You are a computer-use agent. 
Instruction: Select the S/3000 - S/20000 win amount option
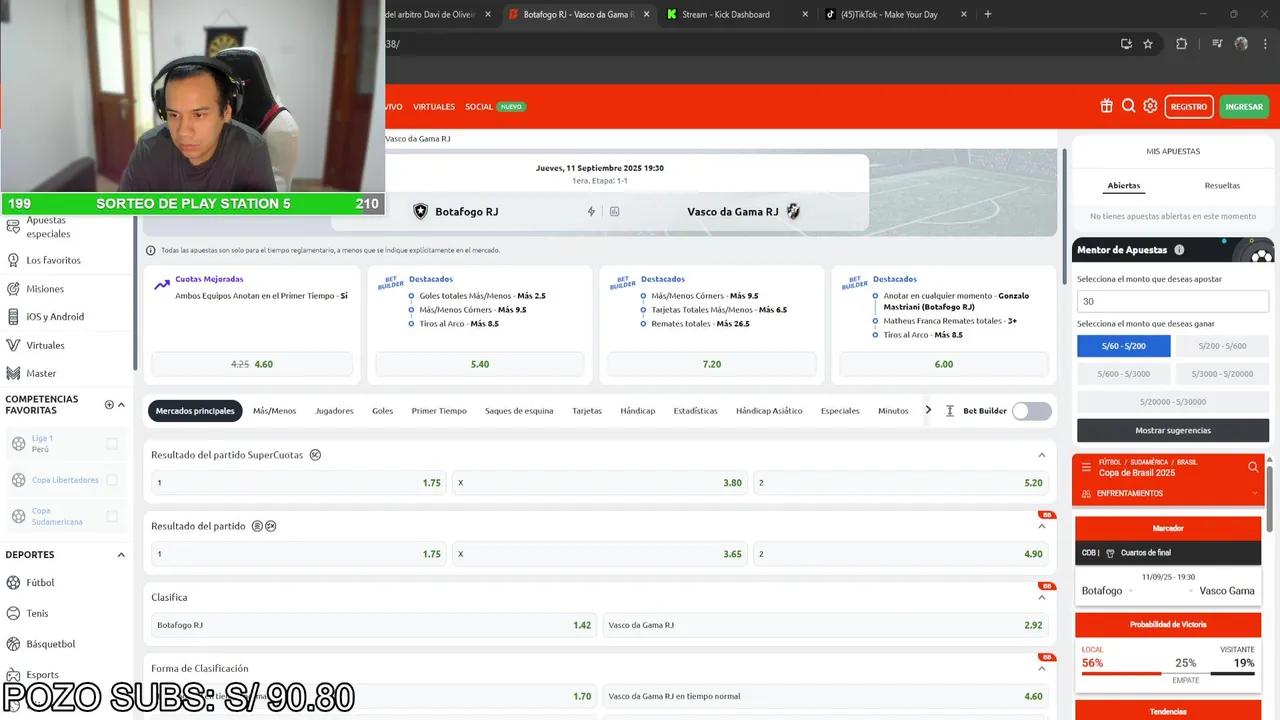click(1222, 374)
